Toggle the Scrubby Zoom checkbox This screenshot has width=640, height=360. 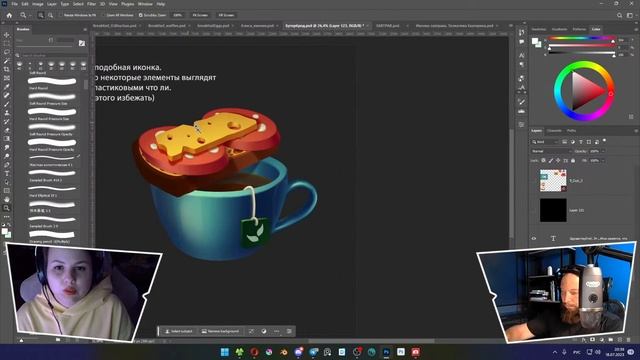point(141,15)
